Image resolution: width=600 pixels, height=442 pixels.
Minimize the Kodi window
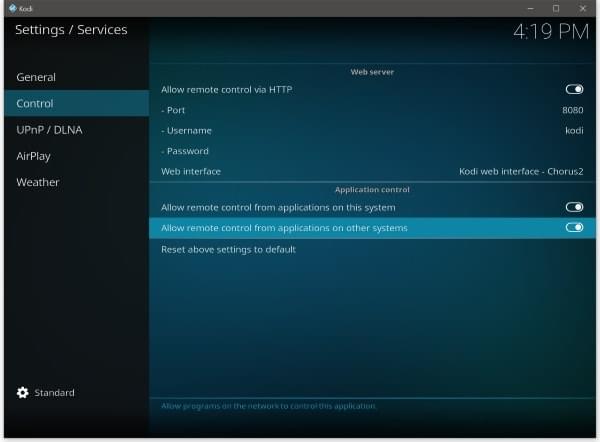(x=529, y=8)
